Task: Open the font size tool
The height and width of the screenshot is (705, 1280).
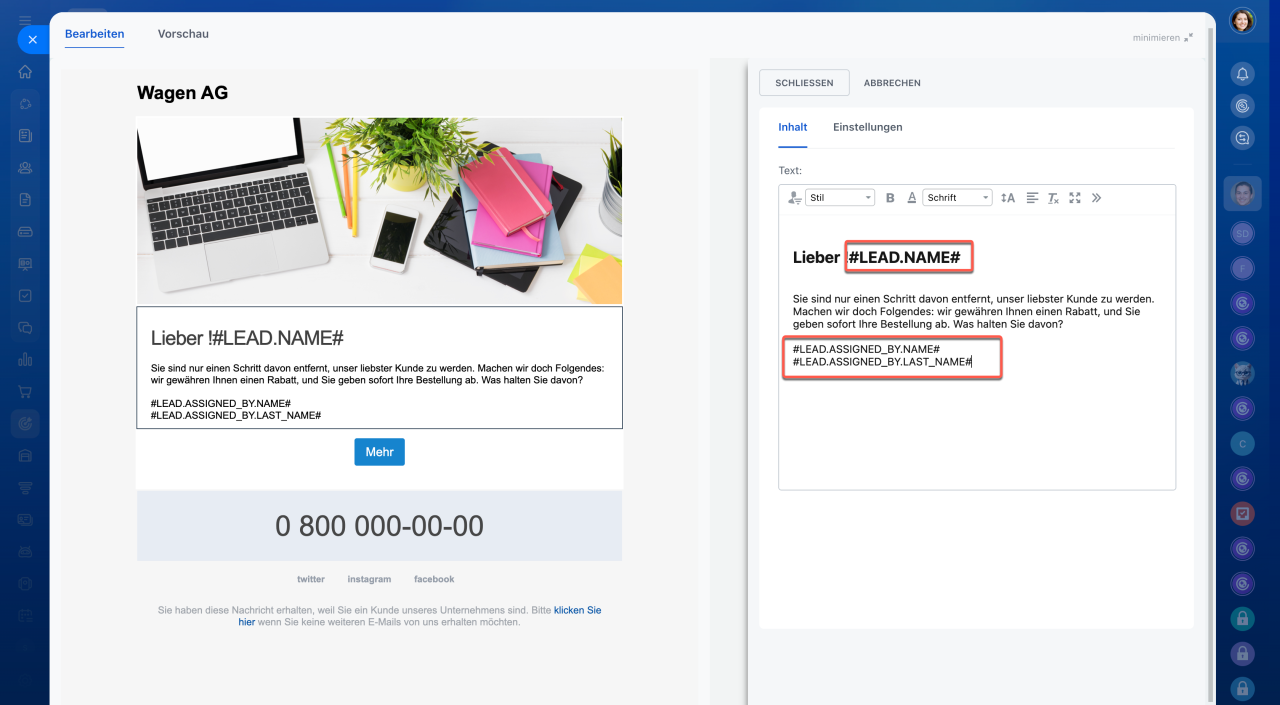Action: point(1008,198)
